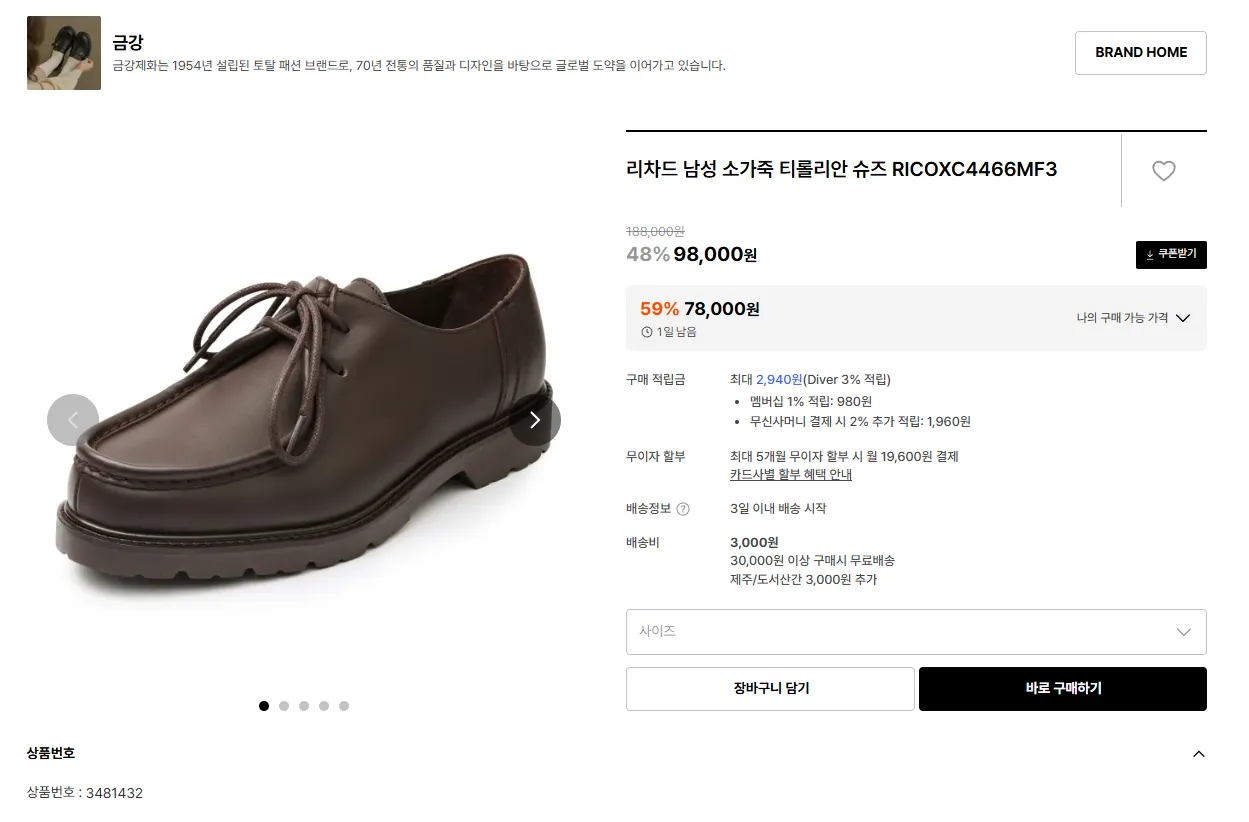Select the second image carousel dot
Screen dimensions: 1249x822
pyautogui.click(x=284, y=706)
